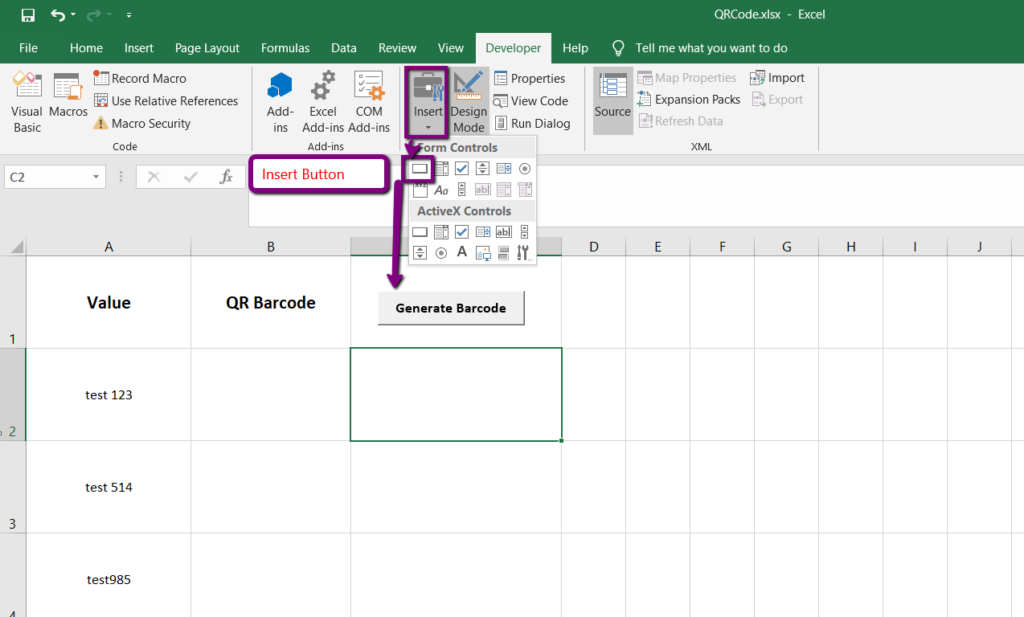Switch to the Developer tab

pos(513,47)
